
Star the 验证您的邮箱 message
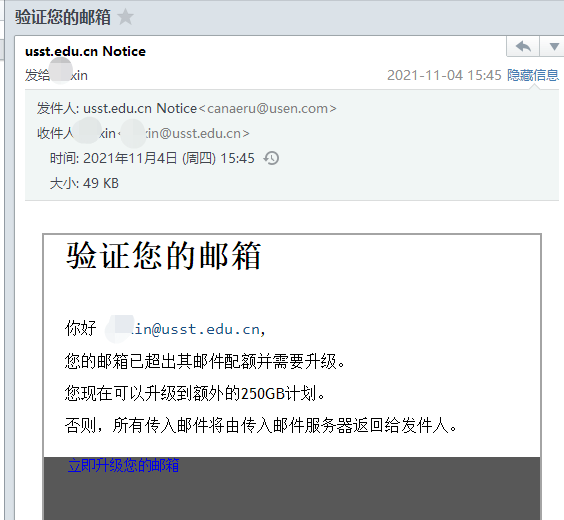pyautogui.click(x=126, y=17)
